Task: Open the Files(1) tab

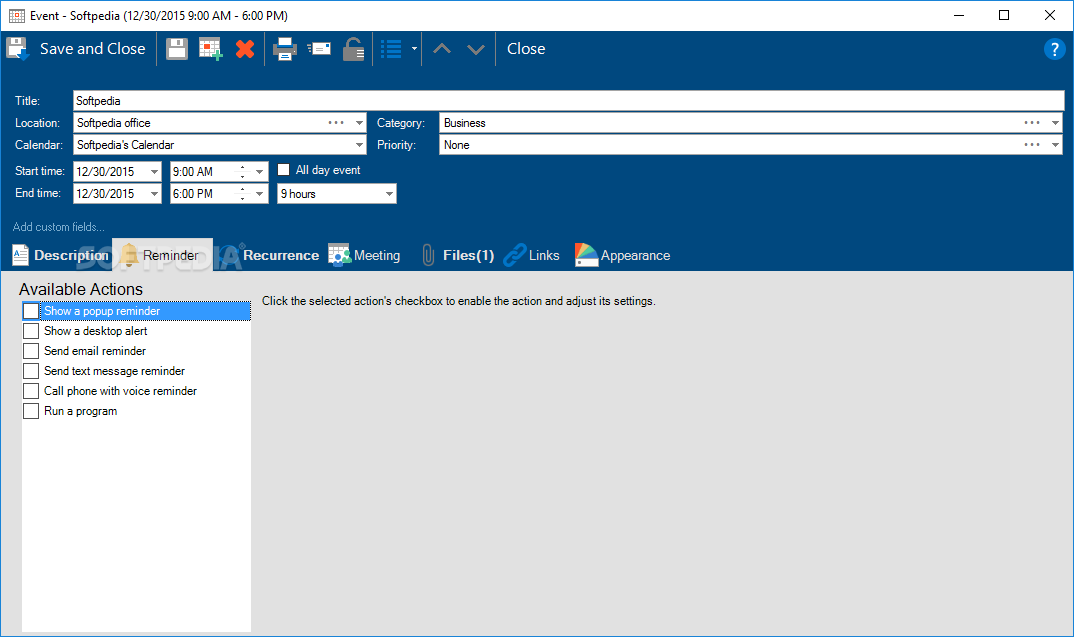Action: click(458, 255)
